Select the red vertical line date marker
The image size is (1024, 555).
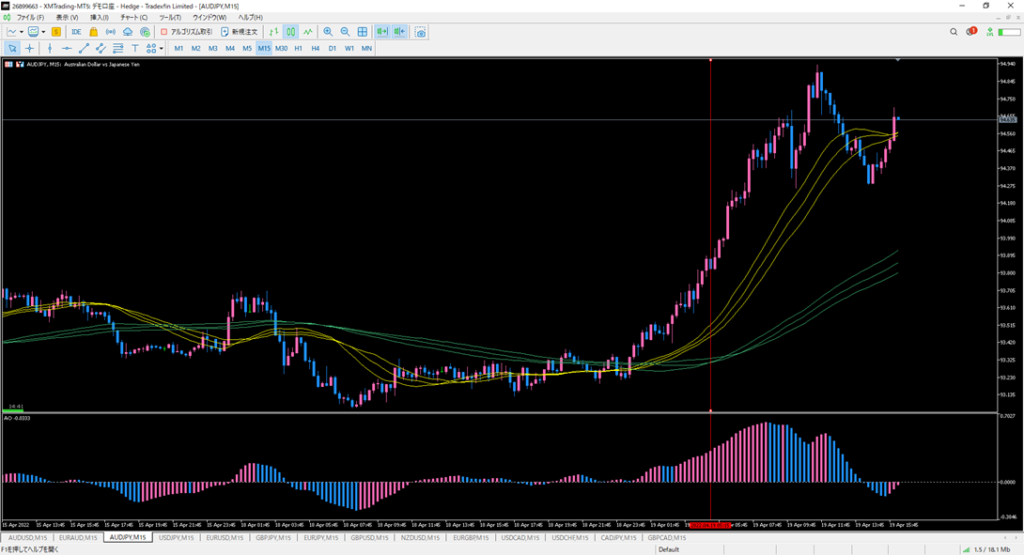(711, 525)
